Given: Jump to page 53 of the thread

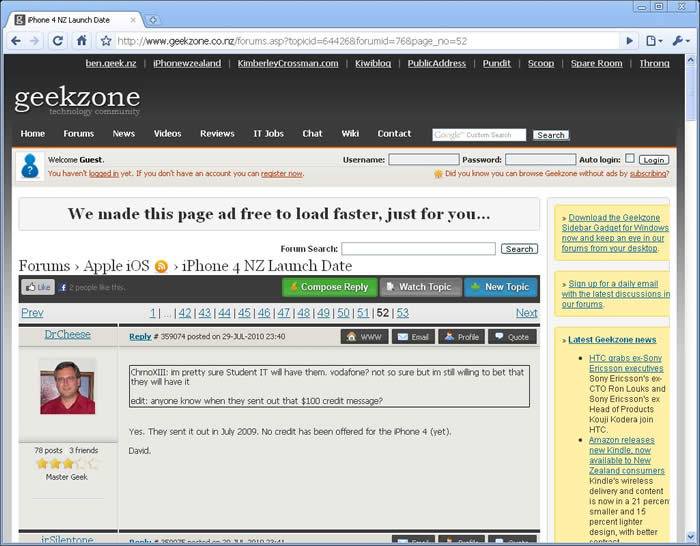Looking at the screenshot, I should tap(403, 313).
